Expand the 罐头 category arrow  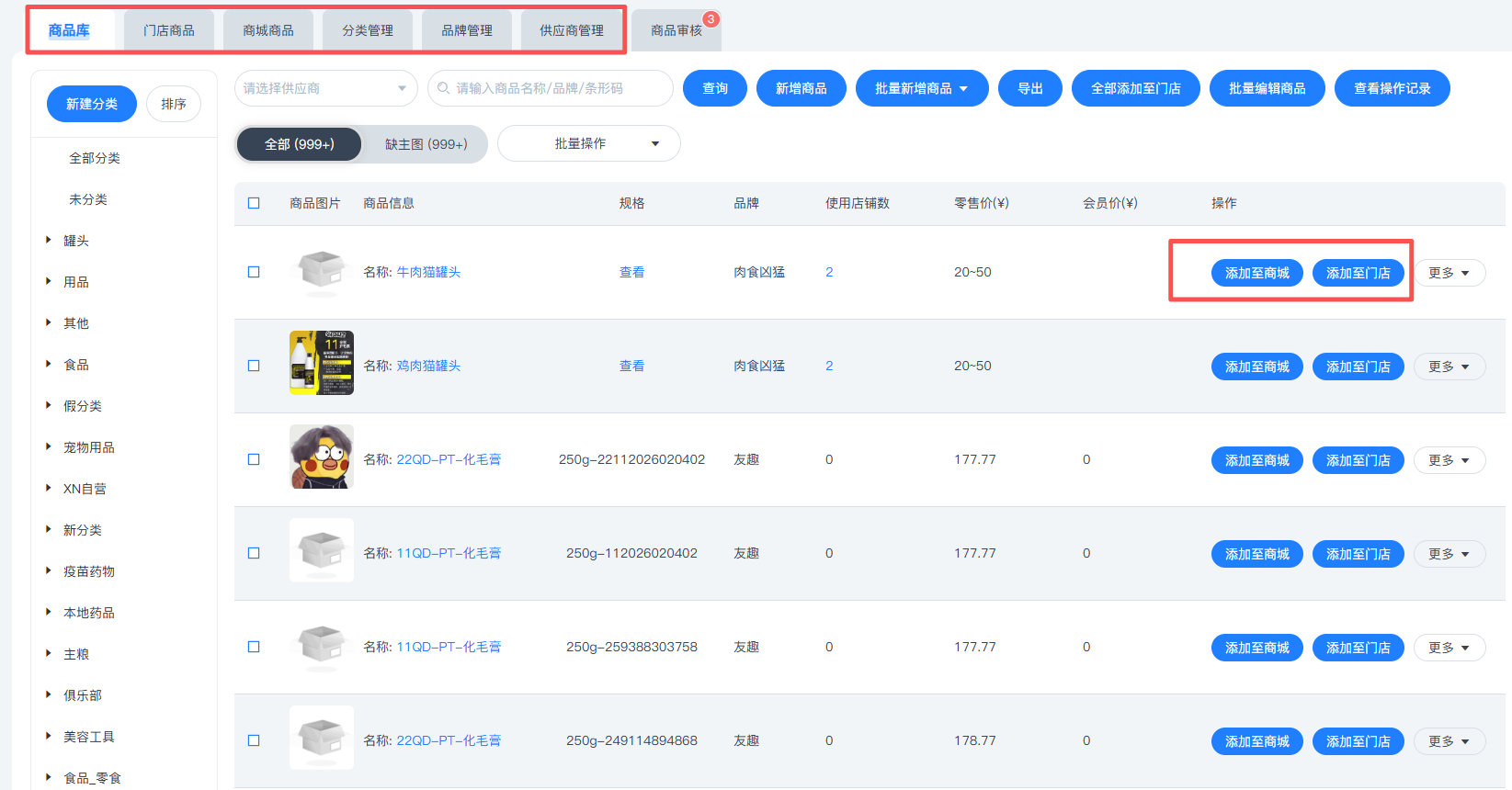click(49, 241)
